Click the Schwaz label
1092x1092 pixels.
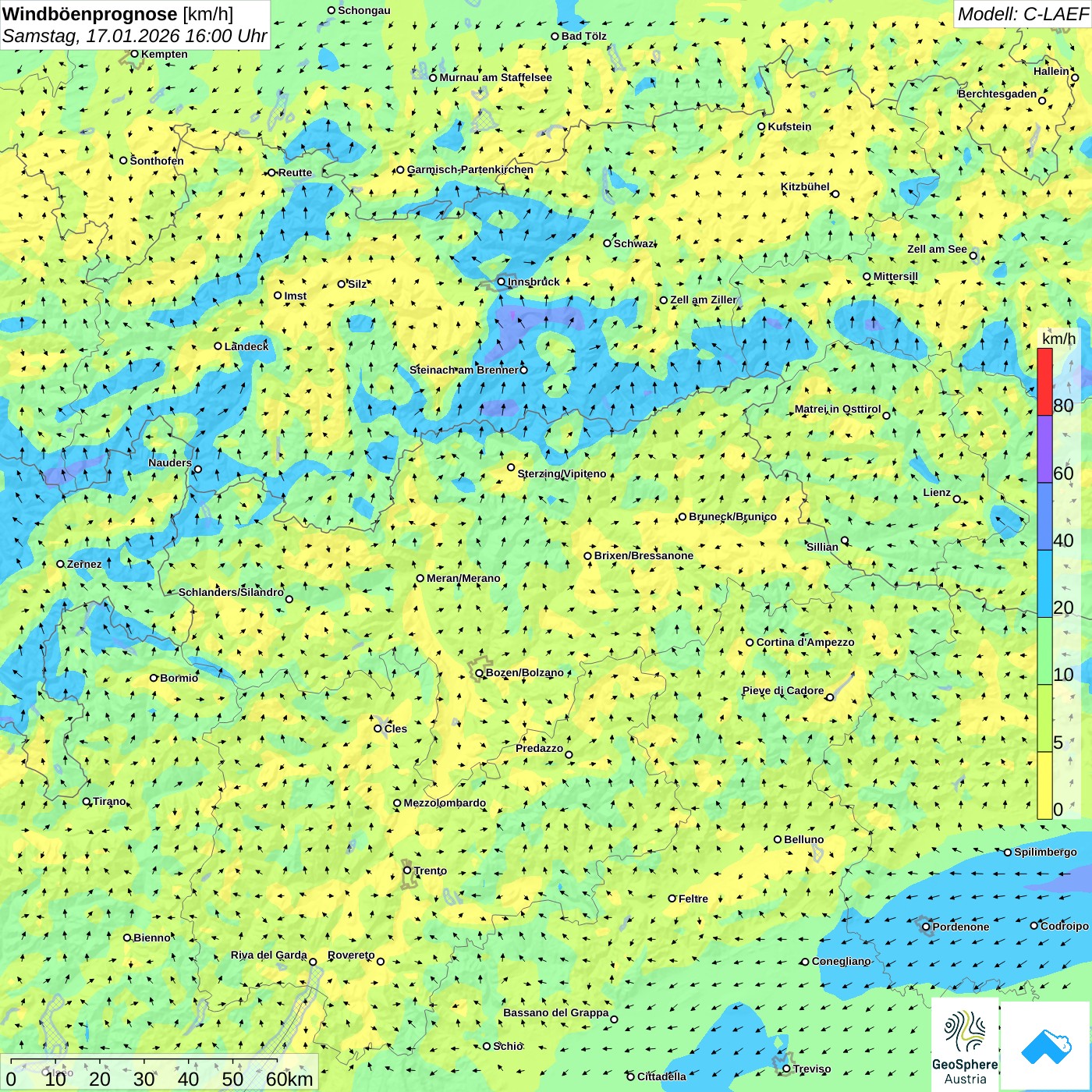click(x=634, y=243)
